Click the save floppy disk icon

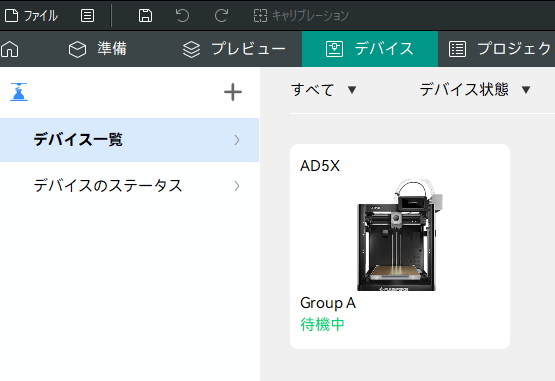pyautogui.click(x=145, y=16)
